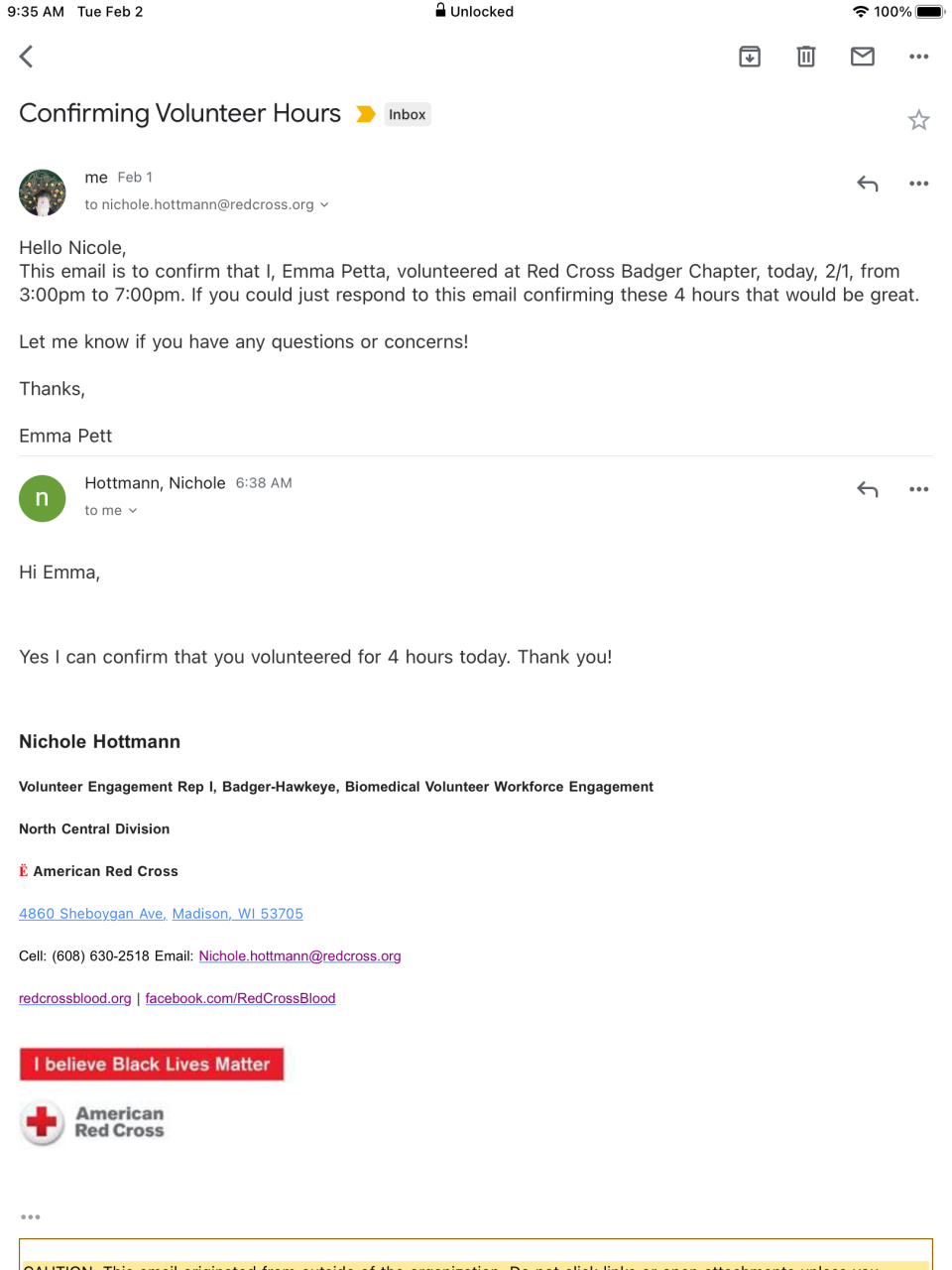
Task: Reply to Nichole Hottmann's message
Action: (x=868, y=489)
